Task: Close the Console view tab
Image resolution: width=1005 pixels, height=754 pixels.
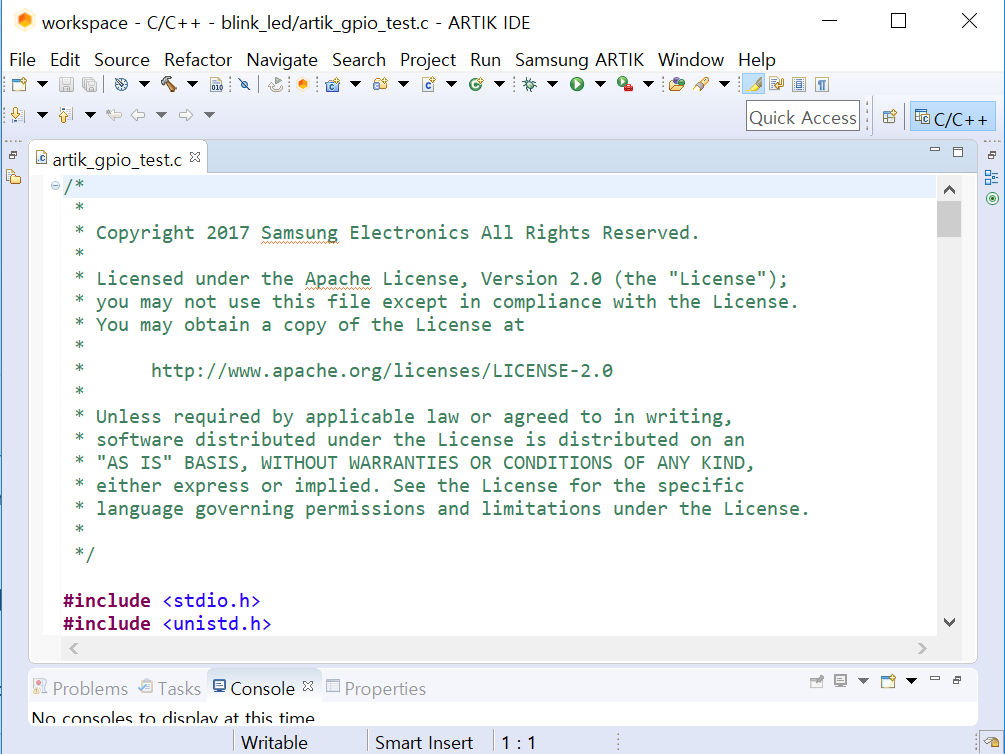Action: tap(308, 686)
